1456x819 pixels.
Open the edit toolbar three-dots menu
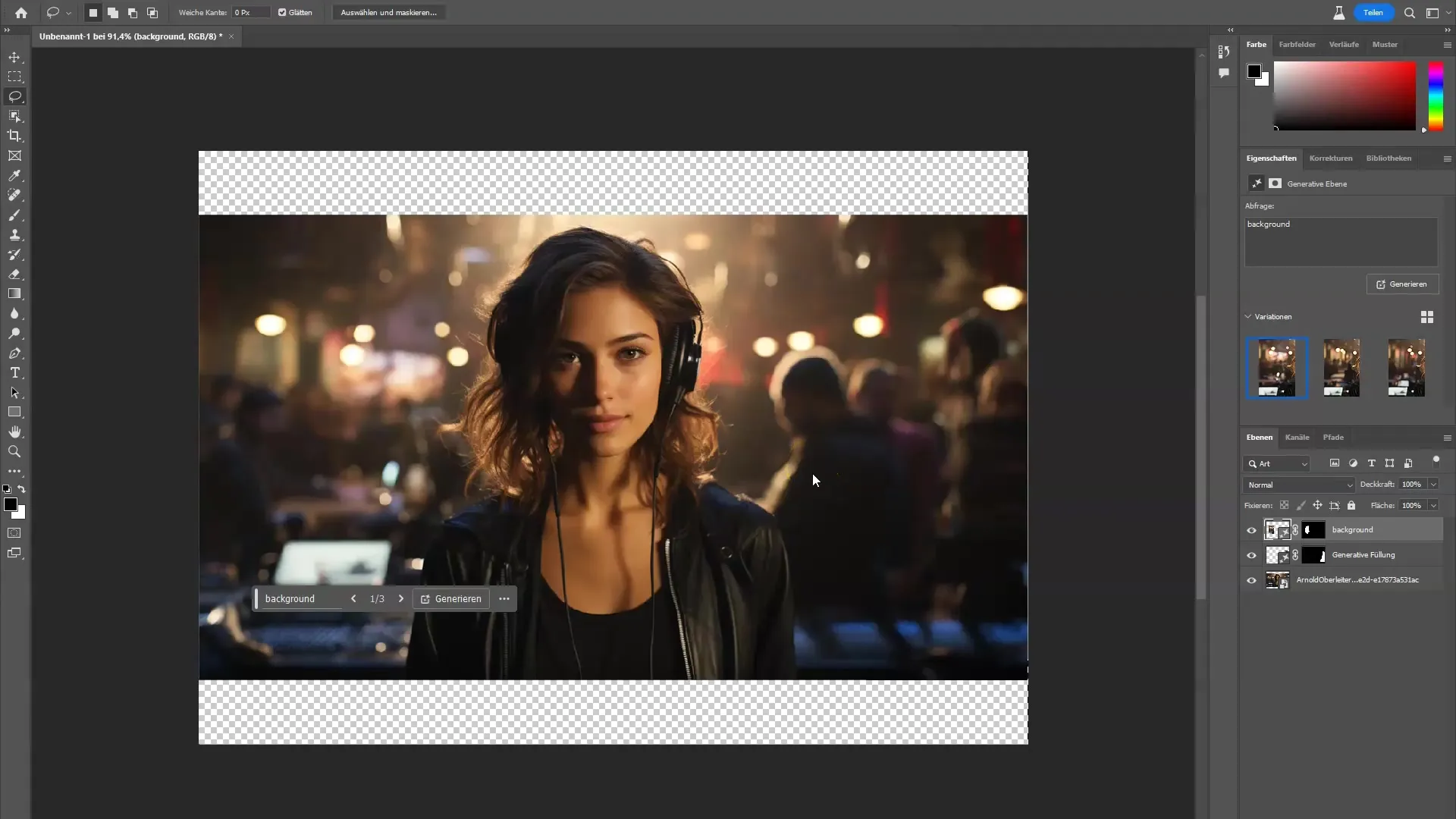(x=14, y=471)
